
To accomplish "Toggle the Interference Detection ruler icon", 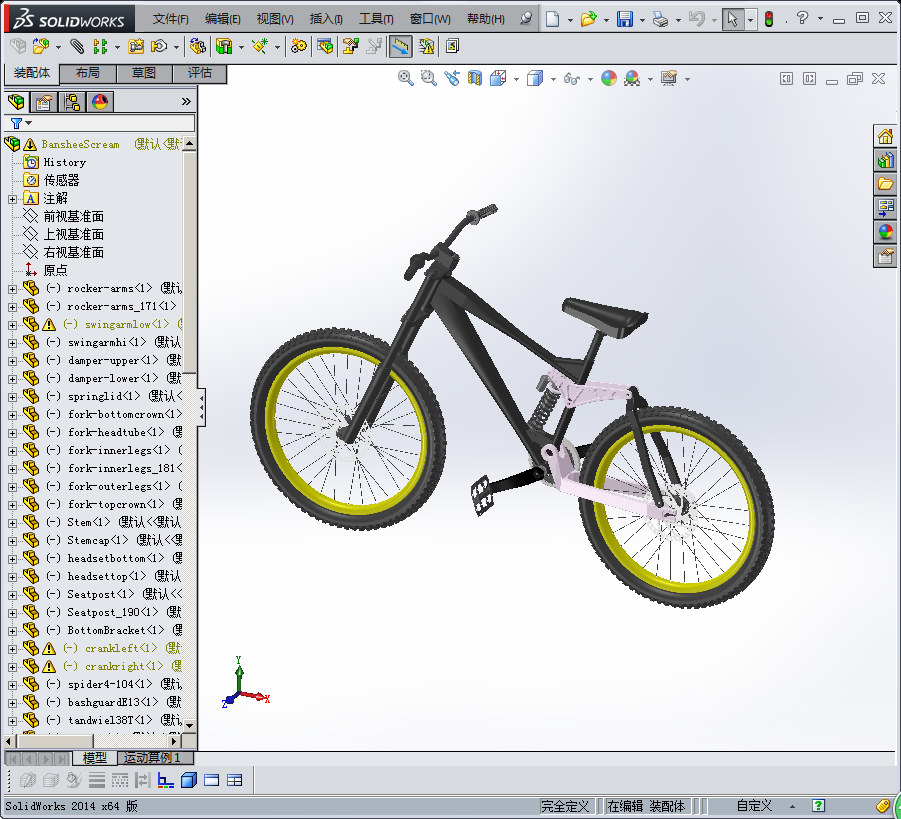I will coord(401,46).
